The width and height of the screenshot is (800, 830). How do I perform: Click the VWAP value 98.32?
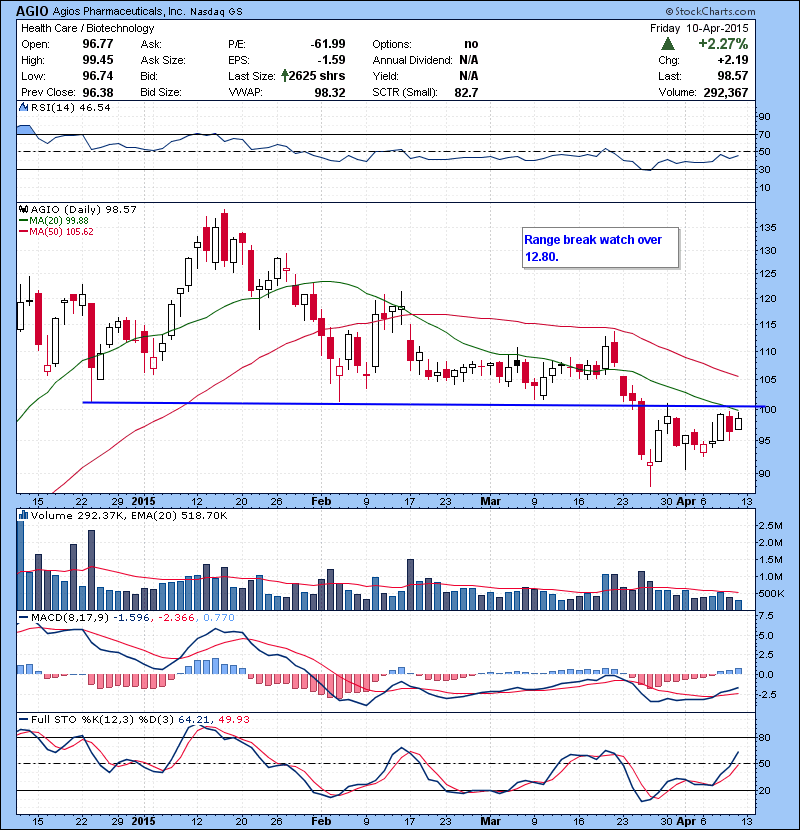330,92
